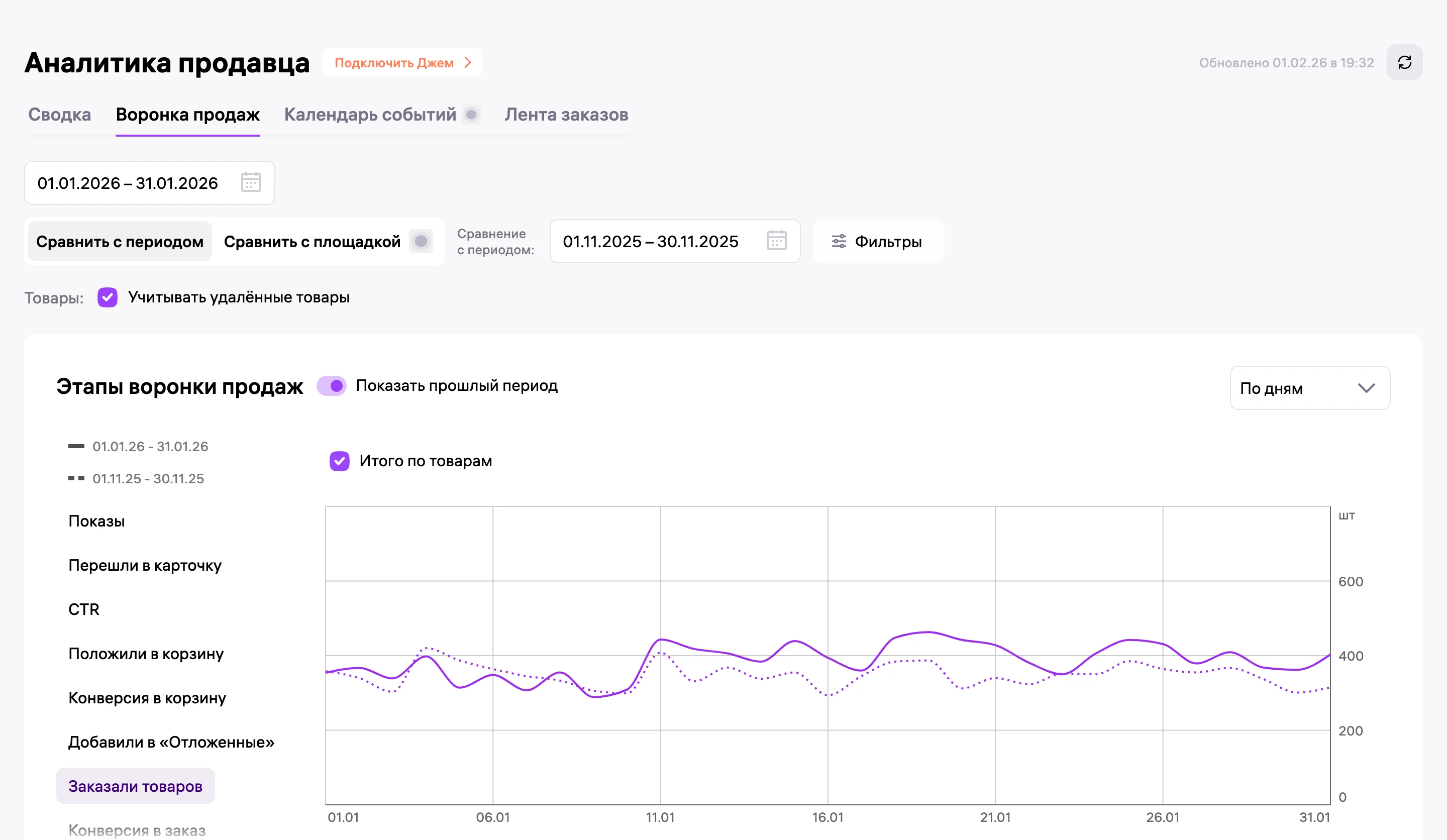Select CTR metric in list
This screenshot has width=1447, height=840.
click(84, 609)
